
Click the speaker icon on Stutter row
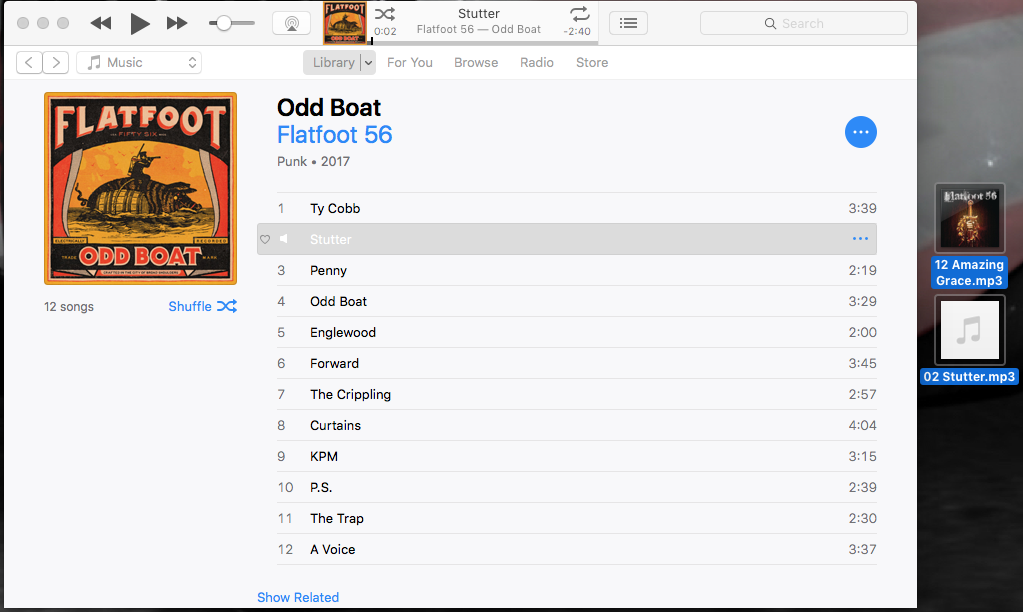(284, 239)
